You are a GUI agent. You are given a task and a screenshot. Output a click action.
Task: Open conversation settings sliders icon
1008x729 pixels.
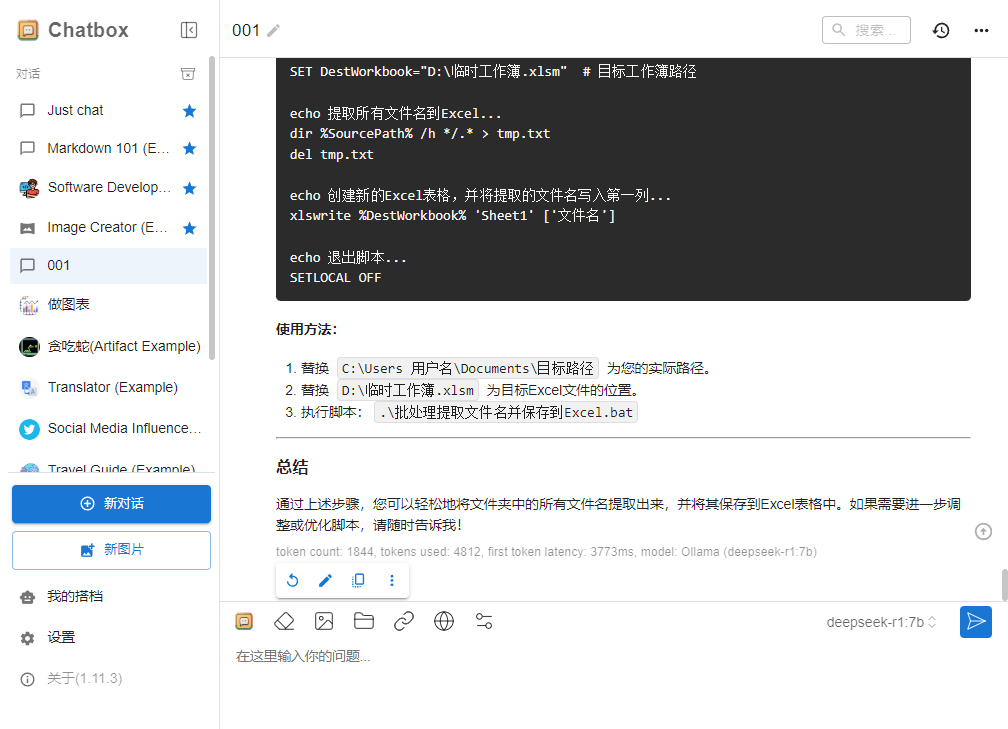(x=484, y=622)
